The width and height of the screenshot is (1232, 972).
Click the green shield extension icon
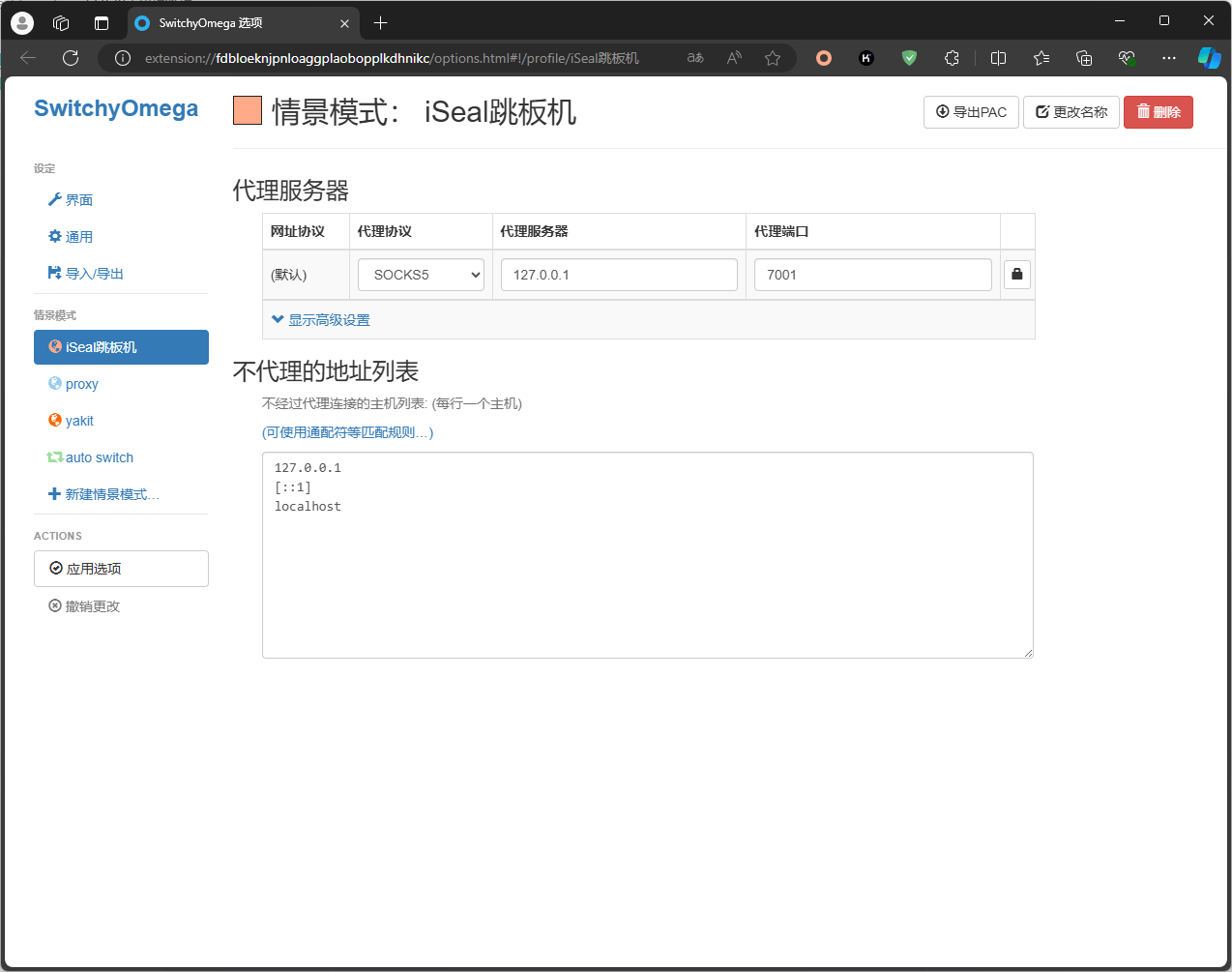(909, 58)
